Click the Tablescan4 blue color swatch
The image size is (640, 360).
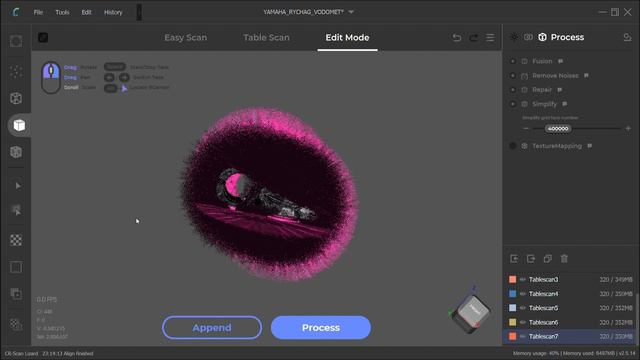tap(513, 294)
